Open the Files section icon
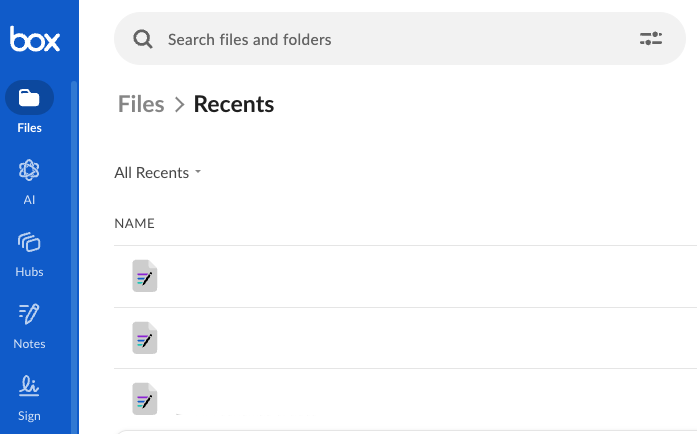Viewport: 697px width, 434px height. tap(29, 98)
